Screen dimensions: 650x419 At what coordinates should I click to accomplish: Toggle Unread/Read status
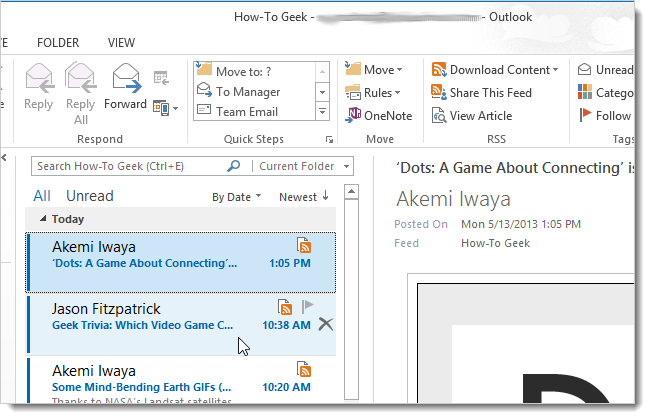[x=605, y=70]
